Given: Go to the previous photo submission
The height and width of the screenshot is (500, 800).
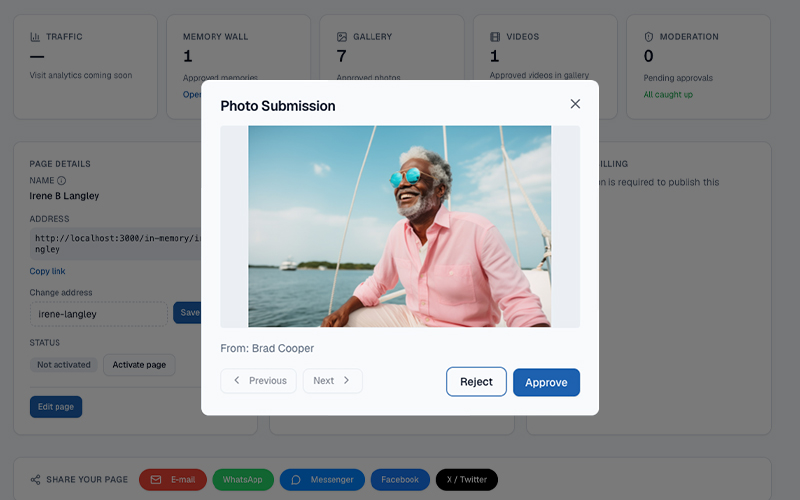Looking at the screenshot, I should point(258,381).
